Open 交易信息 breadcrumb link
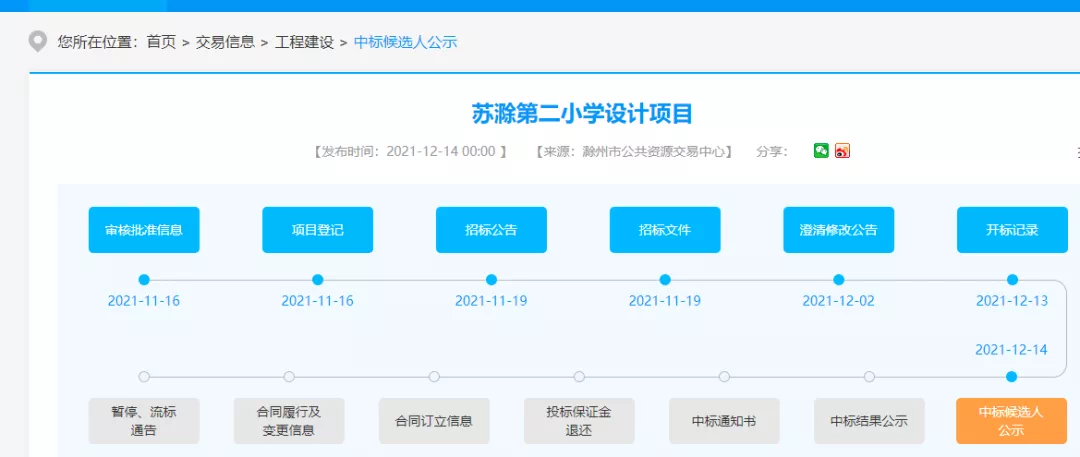 [x=226, y=42]
